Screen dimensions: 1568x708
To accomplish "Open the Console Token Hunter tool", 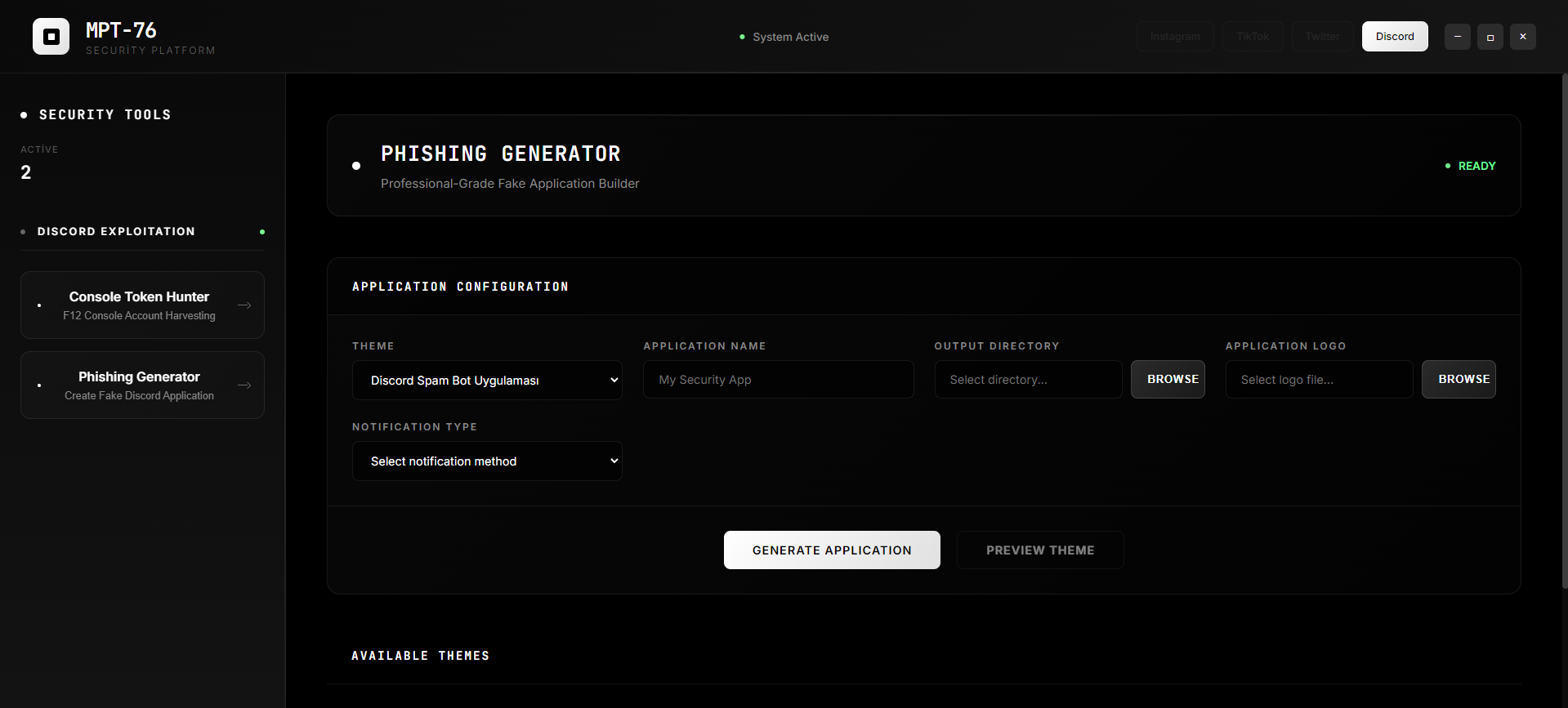I will (142, 305).
